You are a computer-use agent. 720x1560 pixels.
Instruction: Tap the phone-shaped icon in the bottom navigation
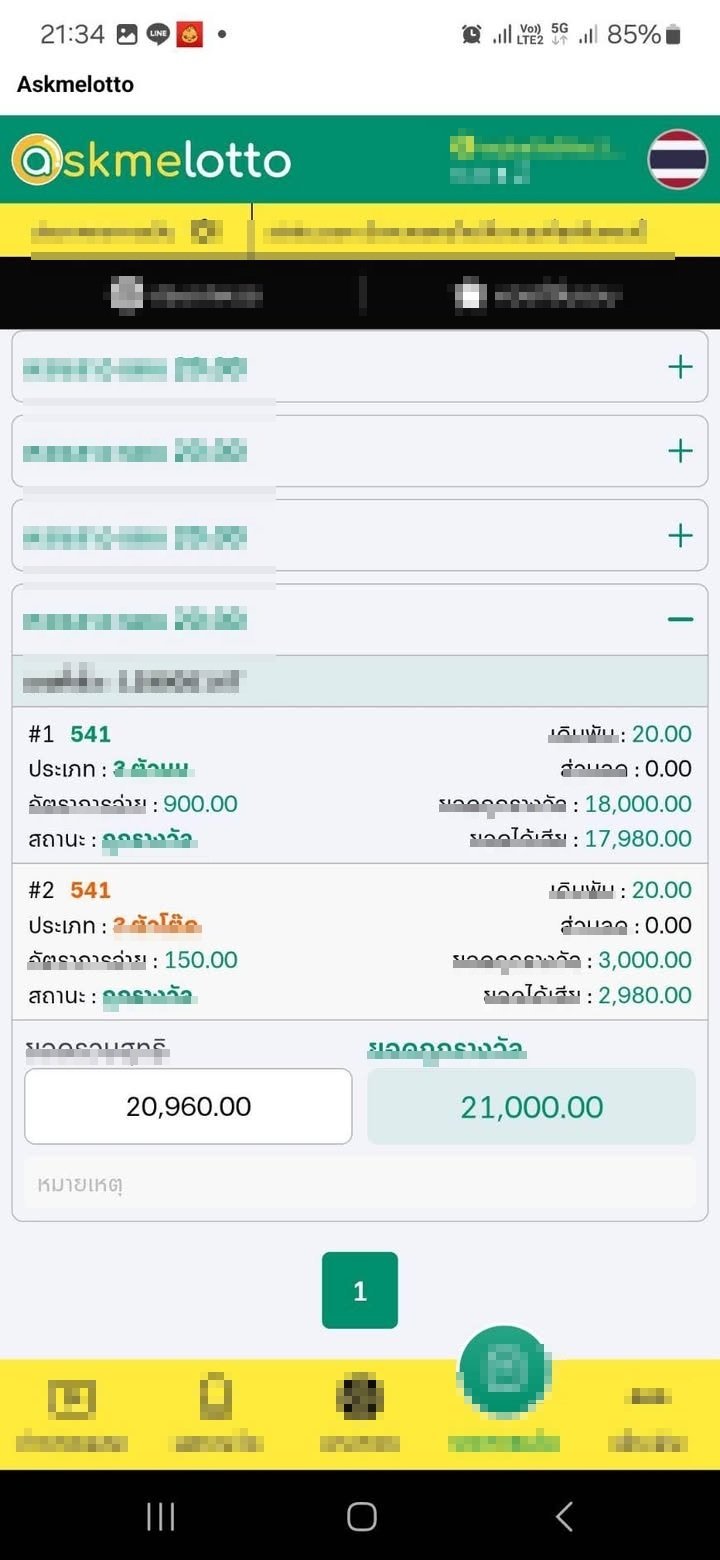[x=217, y=1398]
